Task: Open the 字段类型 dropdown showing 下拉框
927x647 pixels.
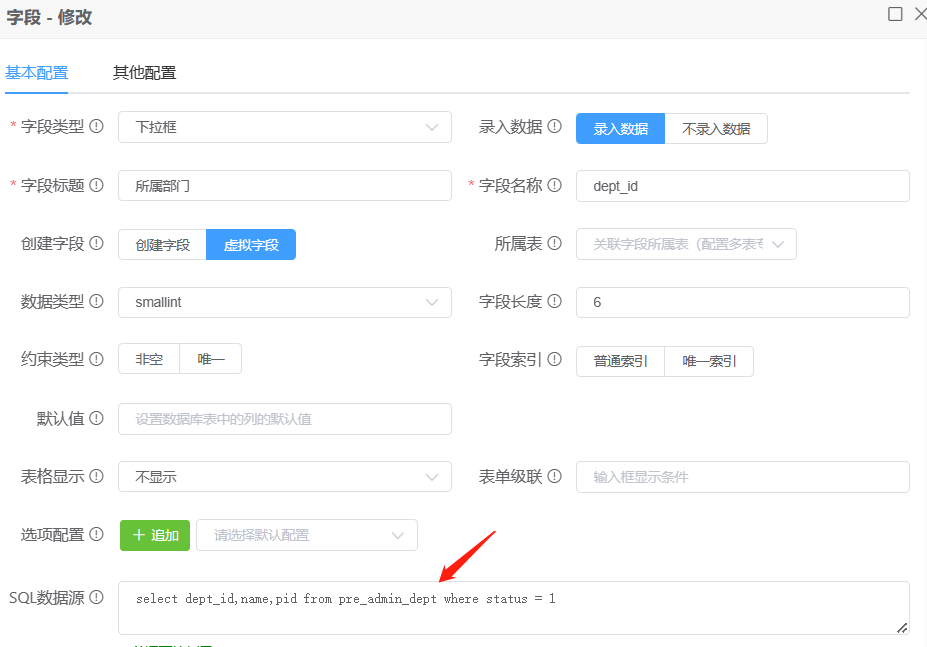Action: coord(284,127)
